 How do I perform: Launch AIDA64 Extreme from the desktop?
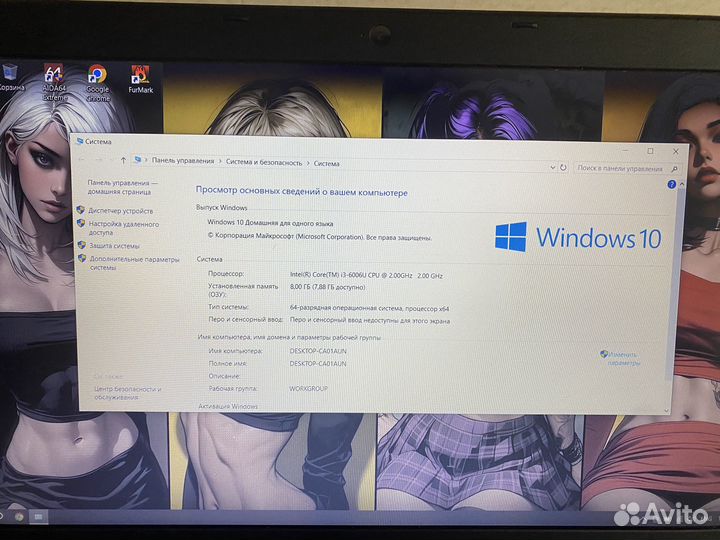54,82
